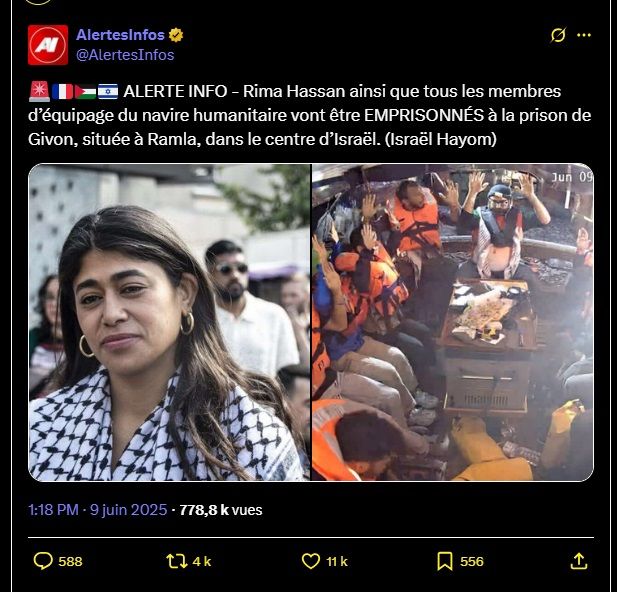Click the 9 juin 2025 date
Screen dimensions: 617x592
129,510
